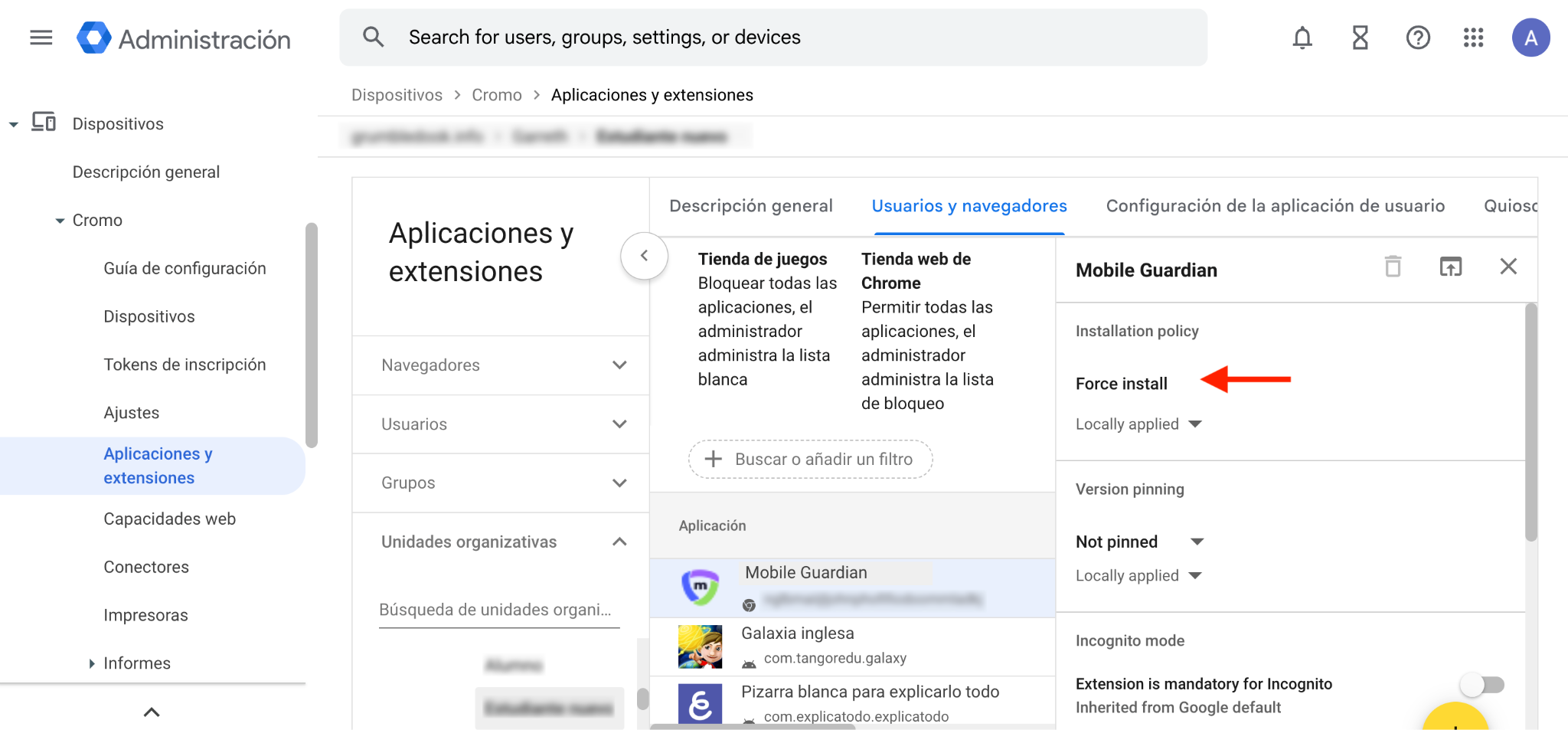Click the help question mark icon

[1417, 38]
